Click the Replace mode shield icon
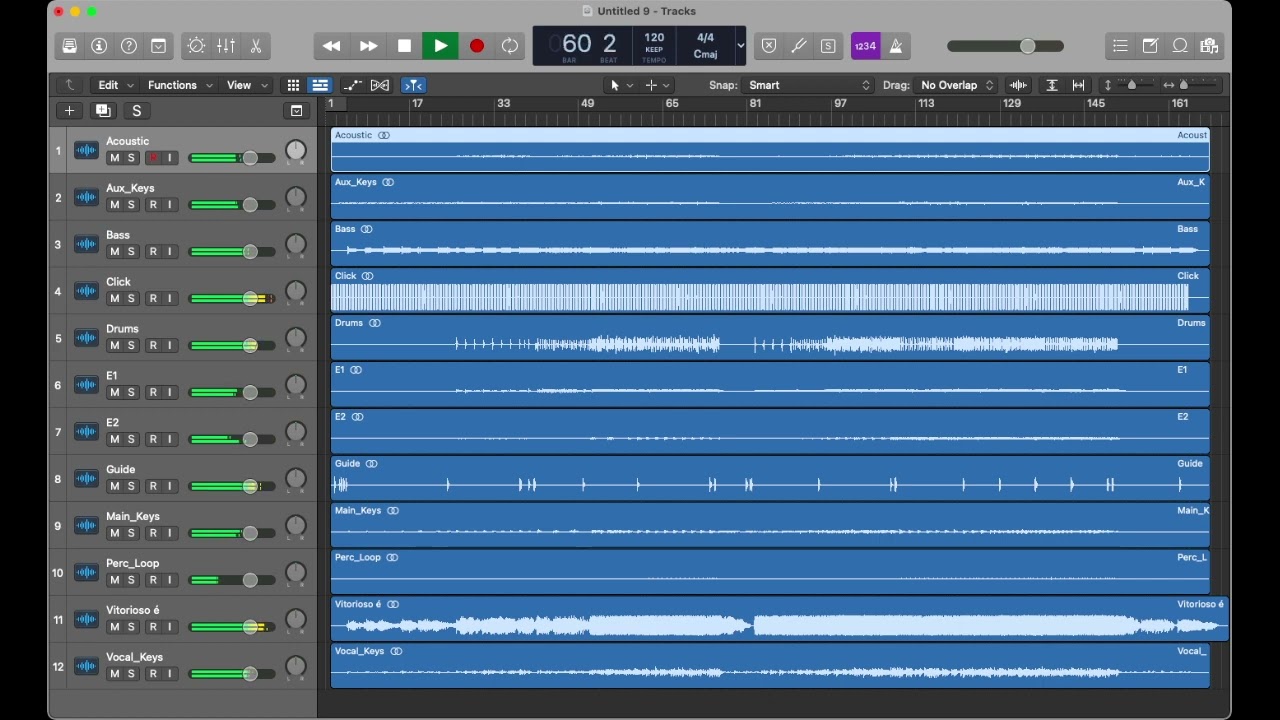 pos(769,46)
